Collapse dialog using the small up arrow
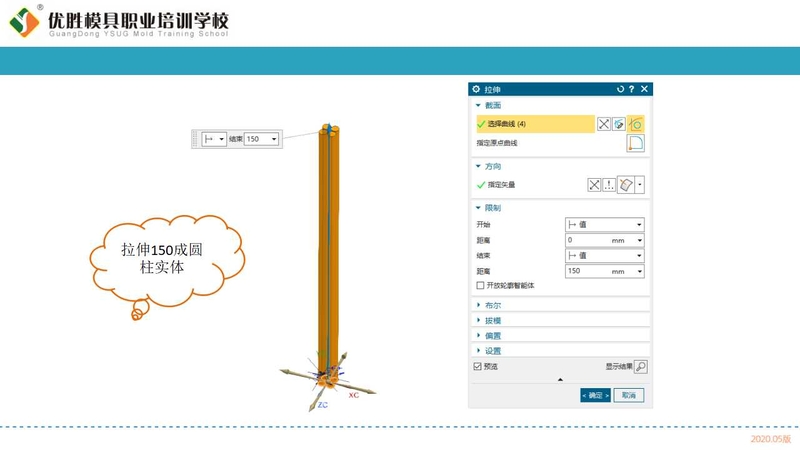This screenshot has height=450, width=800. point(560,380)
